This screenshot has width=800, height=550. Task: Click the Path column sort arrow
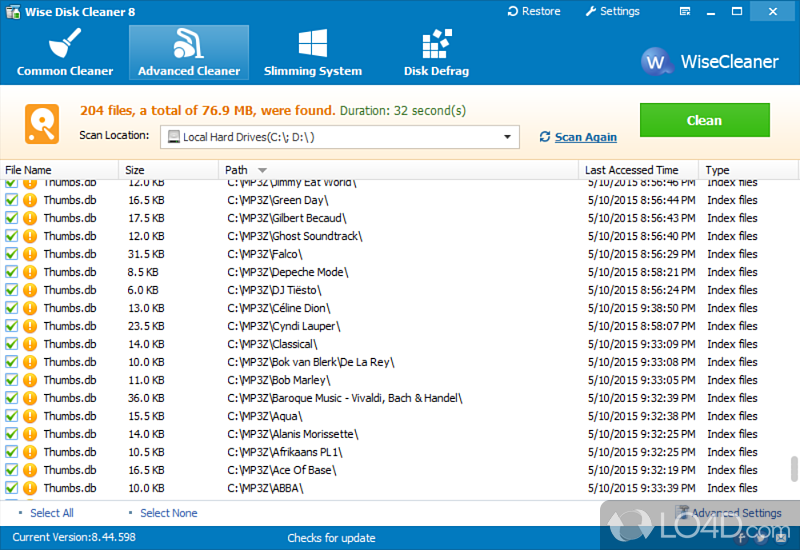tap(262, 171)
